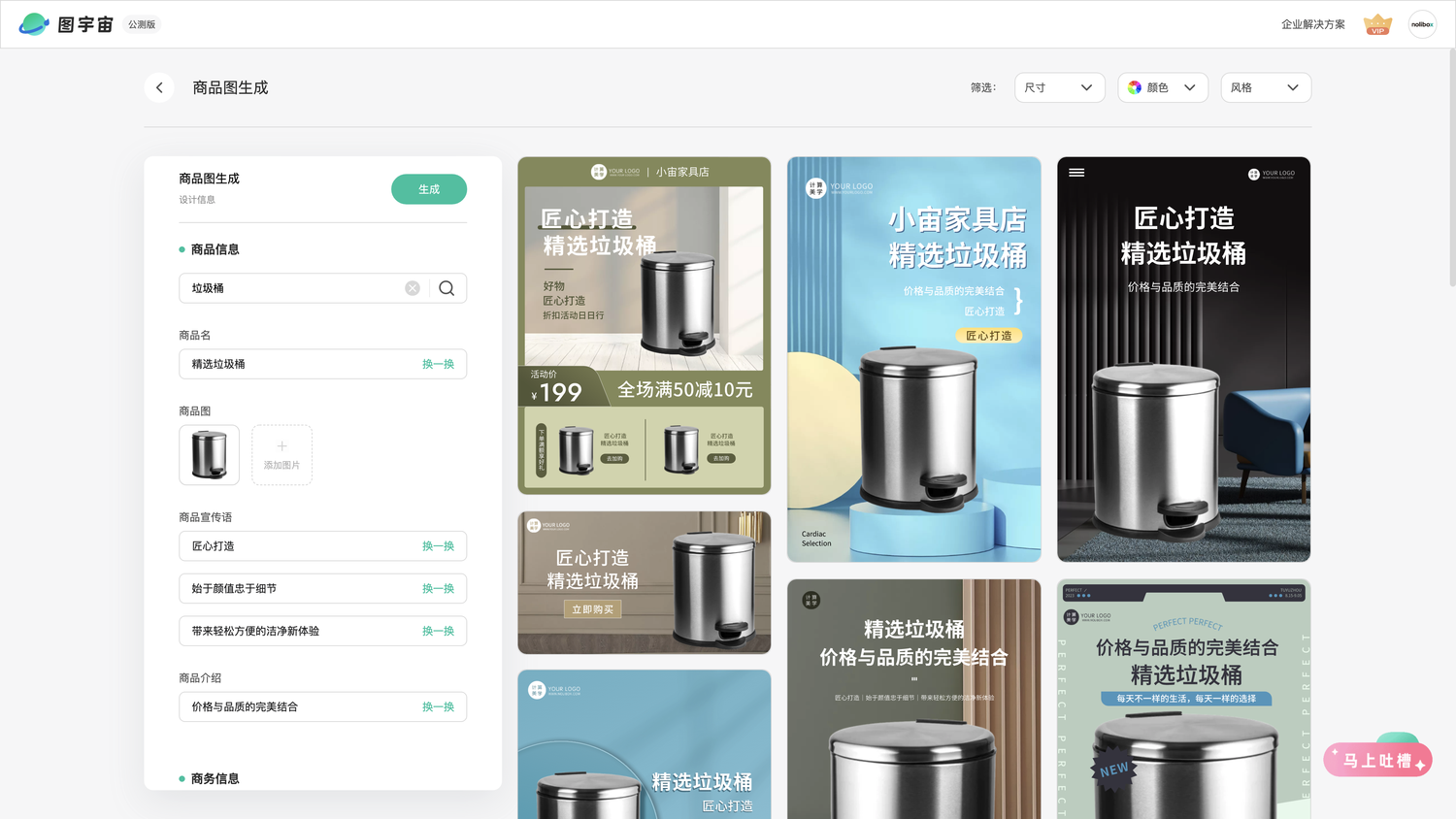Click the 商务信息 section heading
The width and height of the screenshot is (1456, 819).
pyautogui.click(x=215, y=778)
